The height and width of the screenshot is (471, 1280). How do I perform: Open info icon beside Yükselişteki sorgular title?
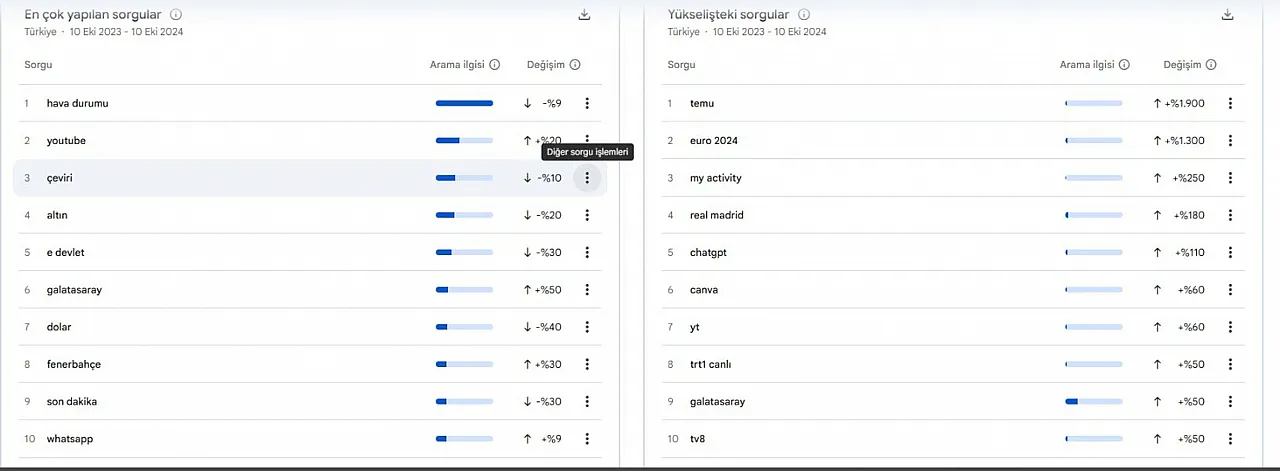[805, 15]
